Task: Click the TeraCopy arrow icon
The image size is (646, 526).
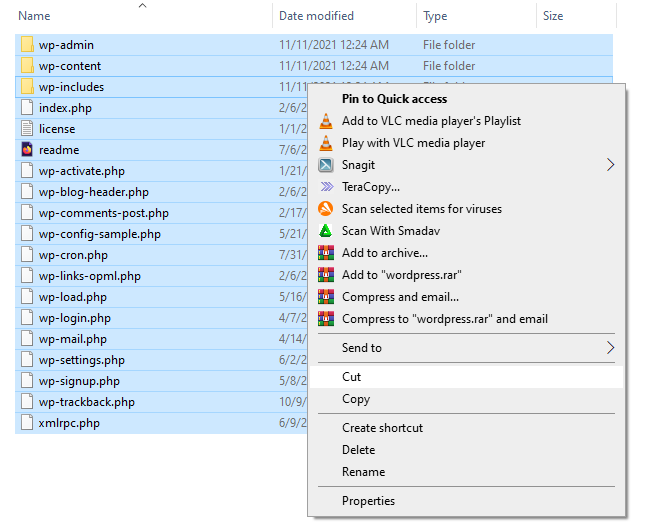Action: point(325,187)
